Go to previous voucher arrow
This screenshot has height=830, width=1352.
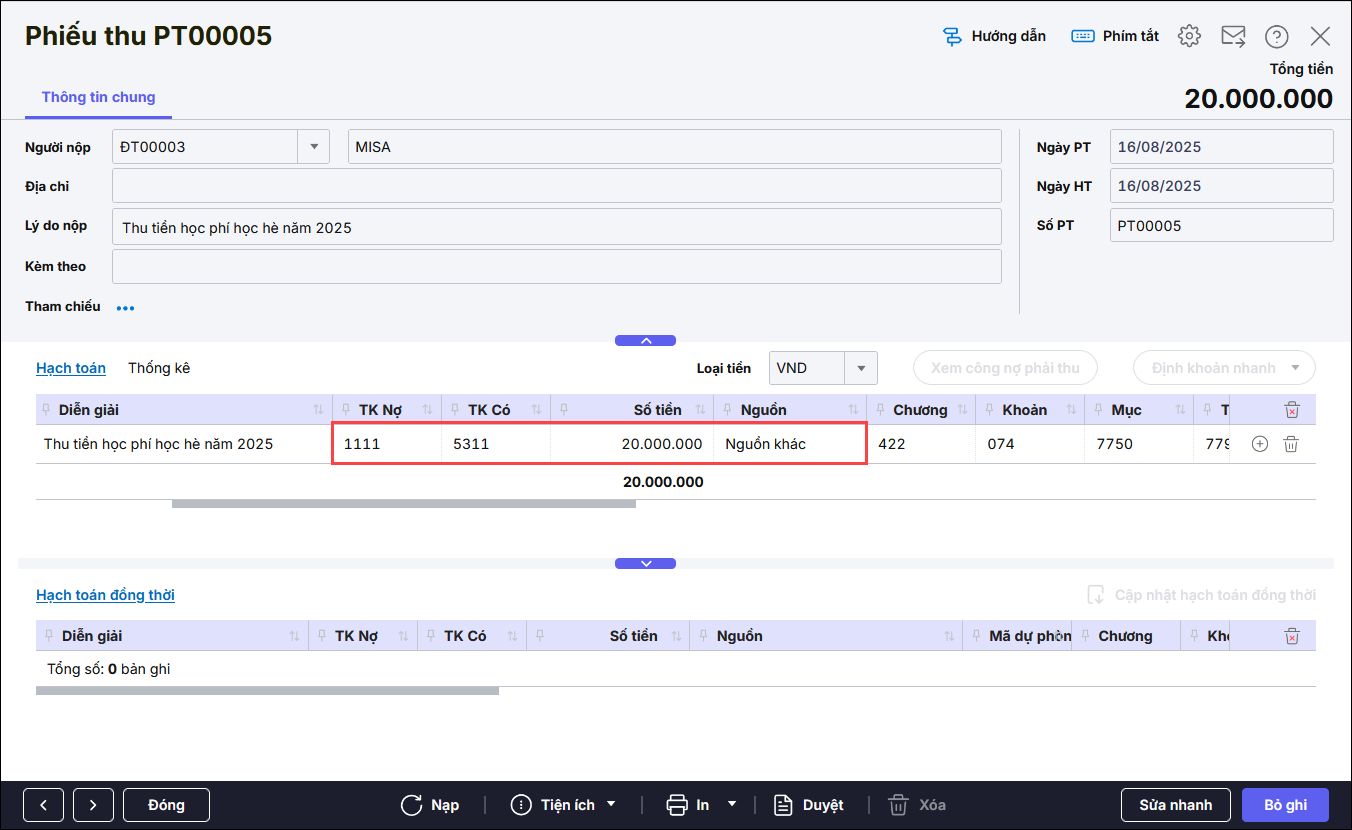point(44,805)
